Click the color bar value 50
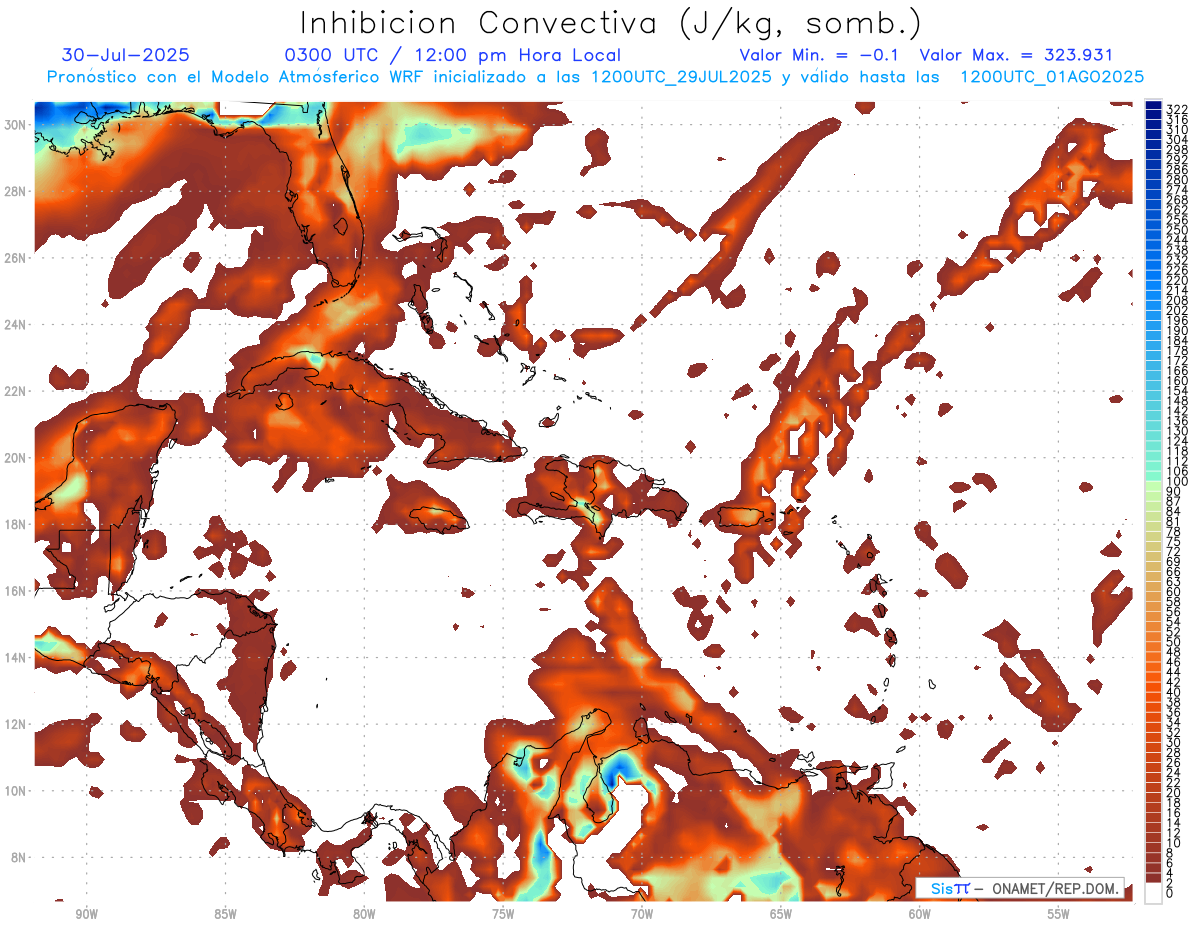 pyautogui.click(x=1174, y=642)
